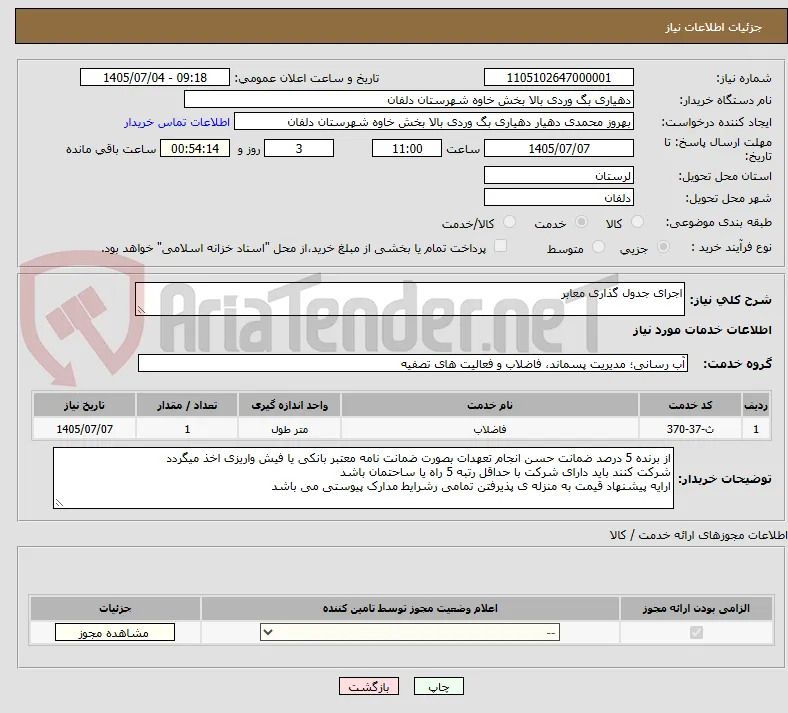Click resize handle of شرح کلی نیاز box
The width and height of the screenshot is (788, 713).
coord(141,310)
